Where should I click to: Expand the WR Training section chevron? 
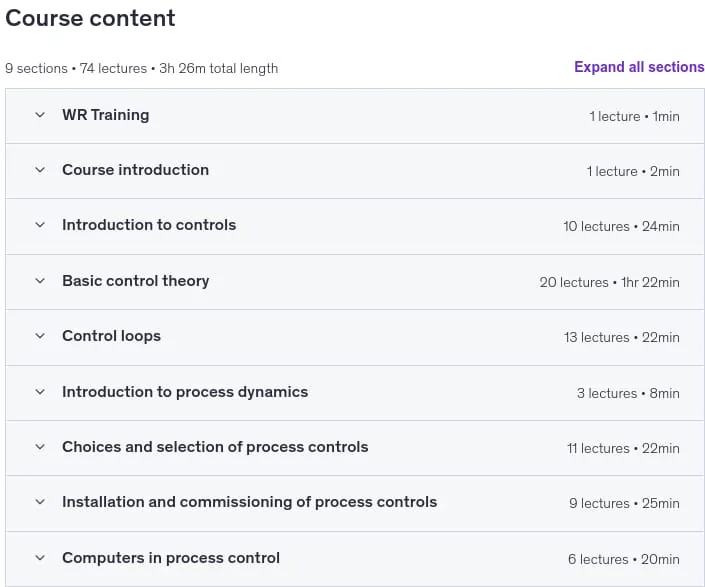[x=40, y=115]
